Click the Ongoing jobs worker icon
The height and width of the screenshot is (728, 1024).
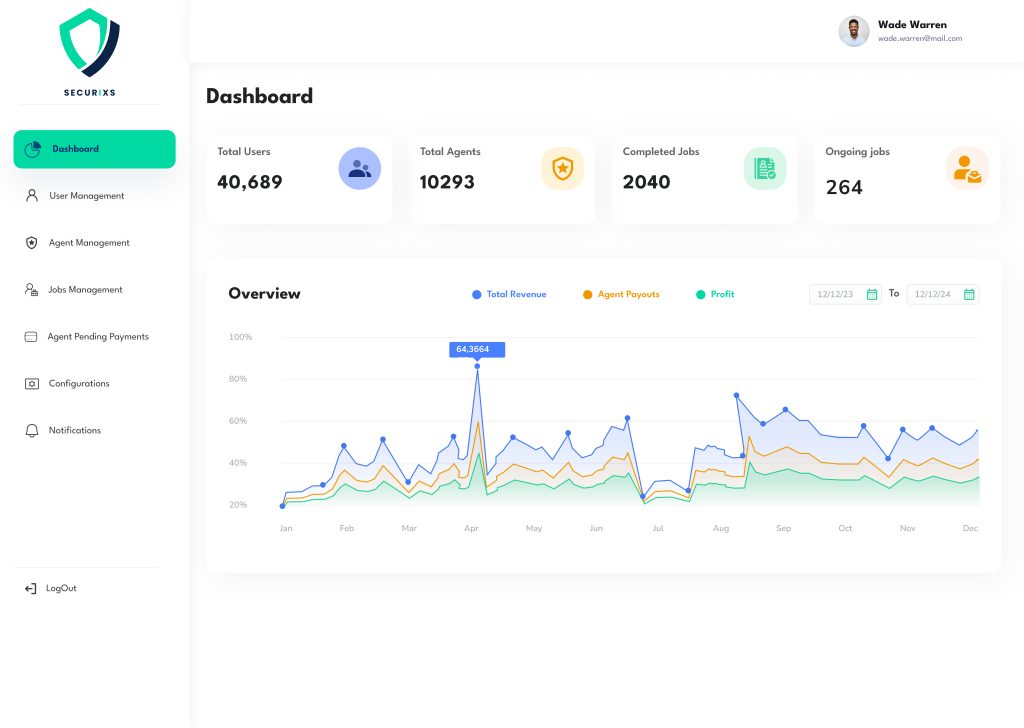(967, 169)
